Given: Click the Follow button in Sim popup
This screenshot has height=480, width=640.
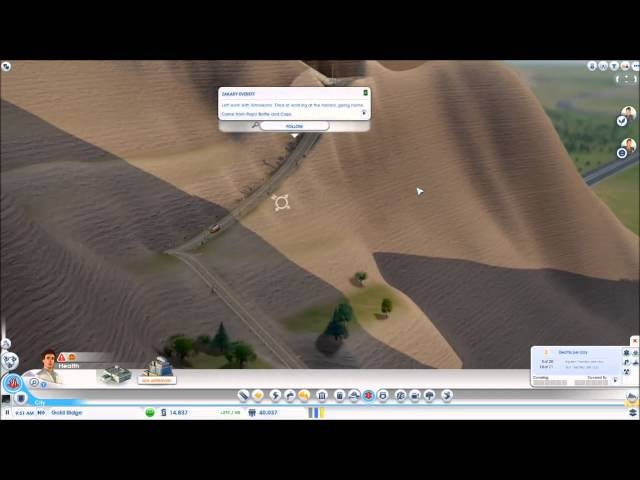Looking at the screenshot, I should 294,126.
